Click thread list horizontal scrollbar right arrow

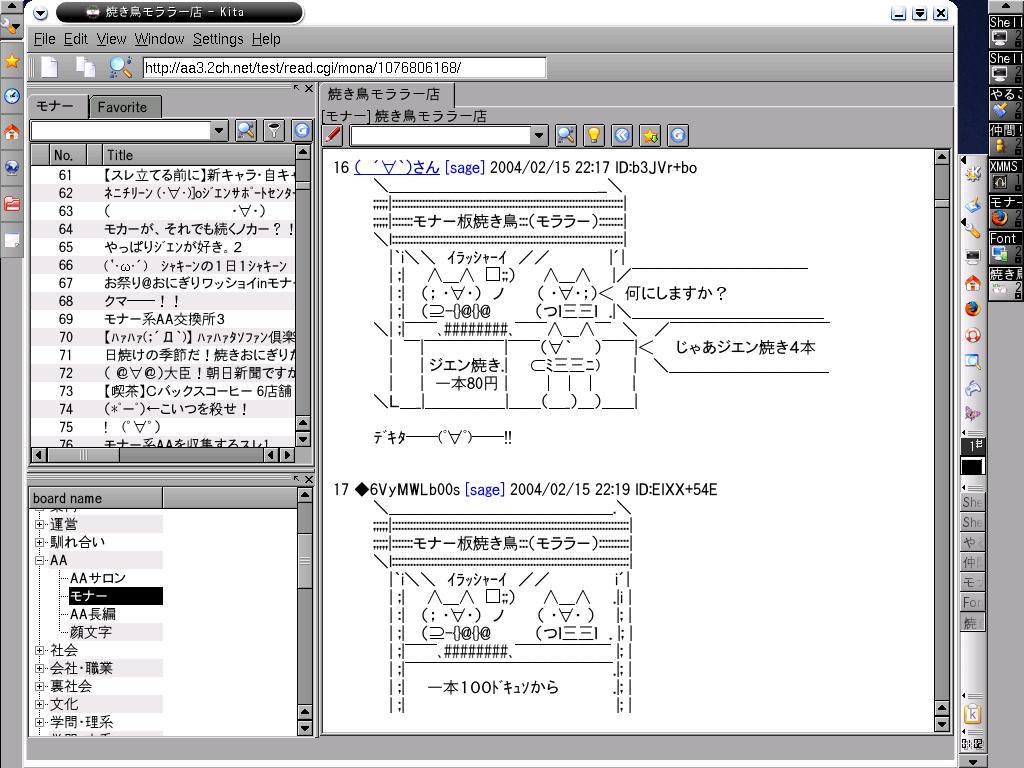(x=287, y=455)
